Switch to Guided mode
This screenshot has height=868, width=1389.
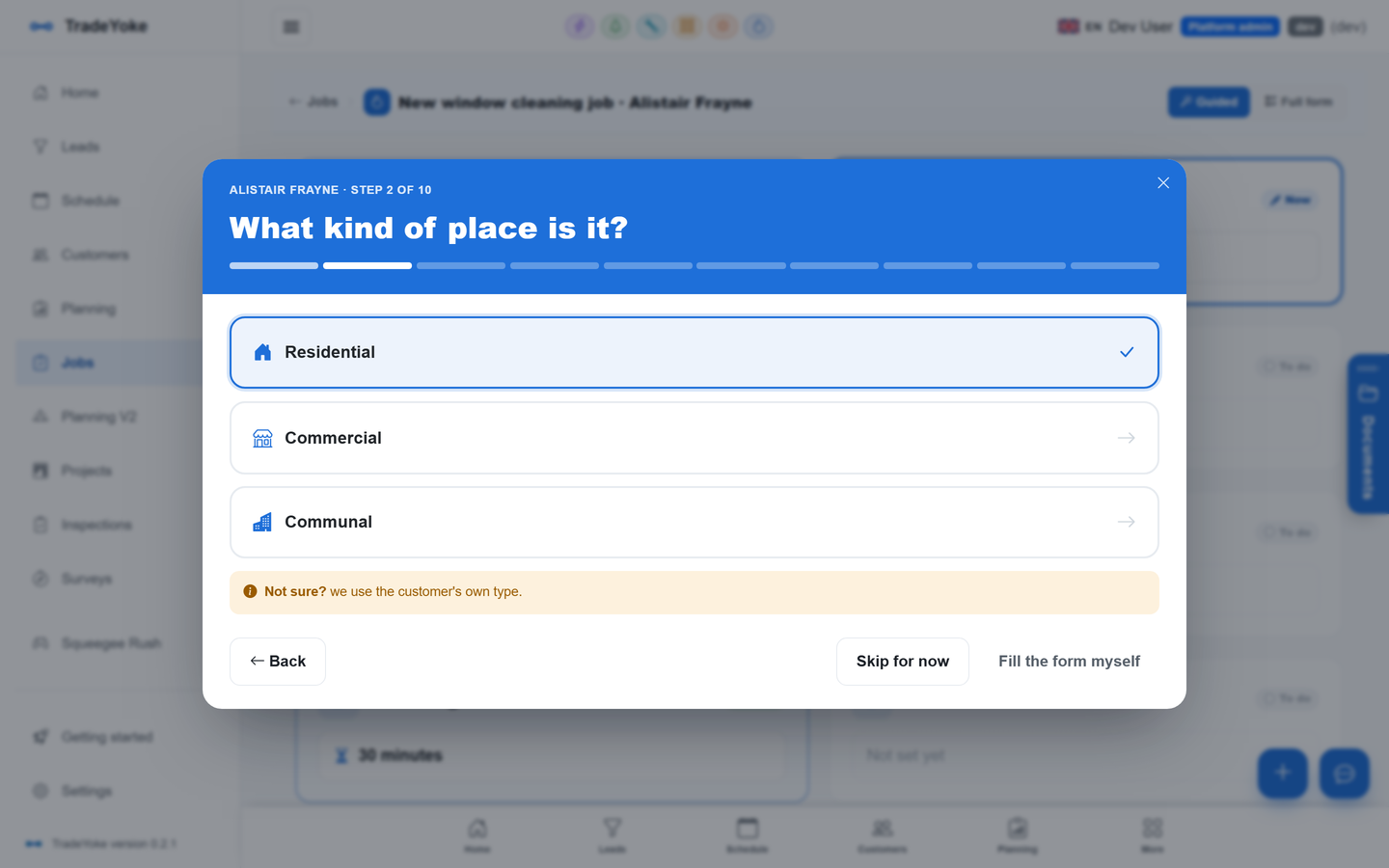click(1209, 101)
